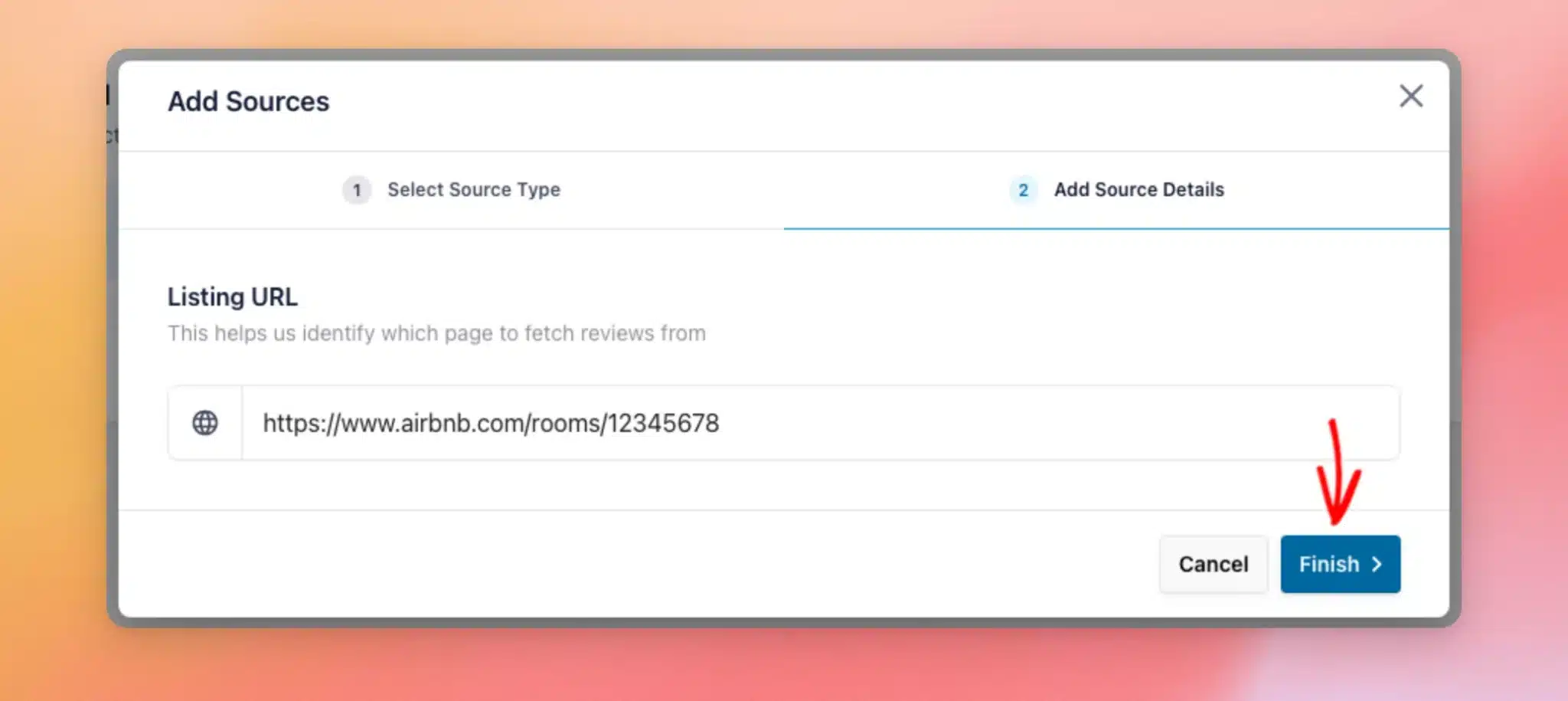Go back to Select Source Type step
The image size is (1568, 701).
(x=474, y=190)
